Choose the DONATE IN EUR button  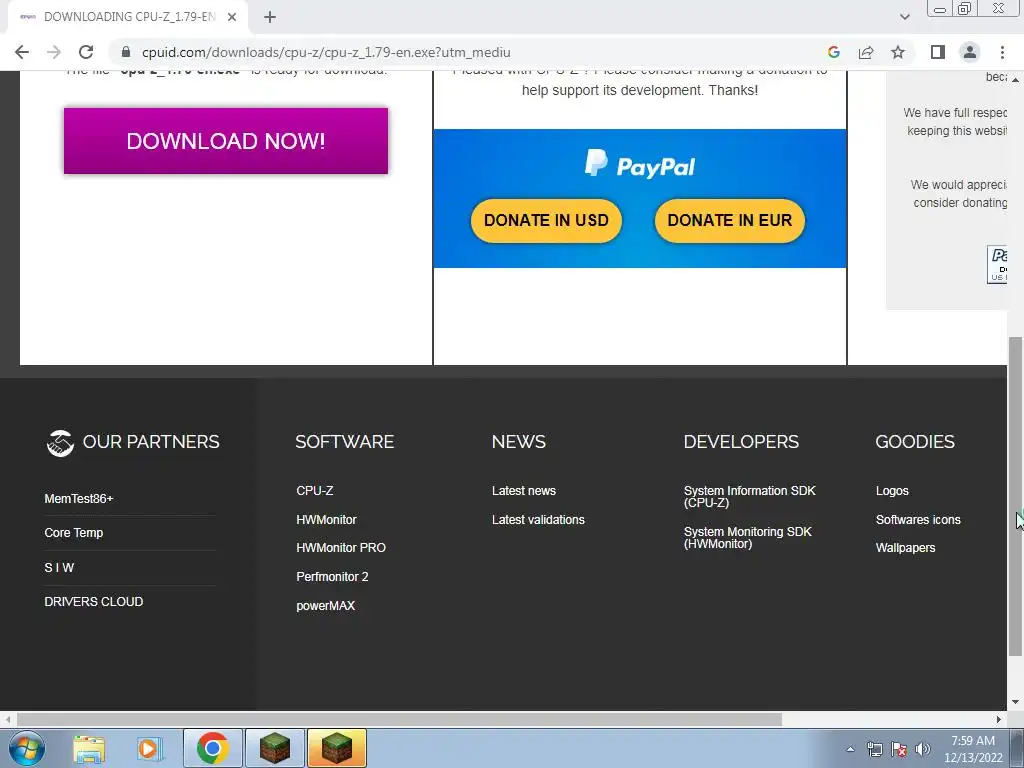(x=729, y=221)
